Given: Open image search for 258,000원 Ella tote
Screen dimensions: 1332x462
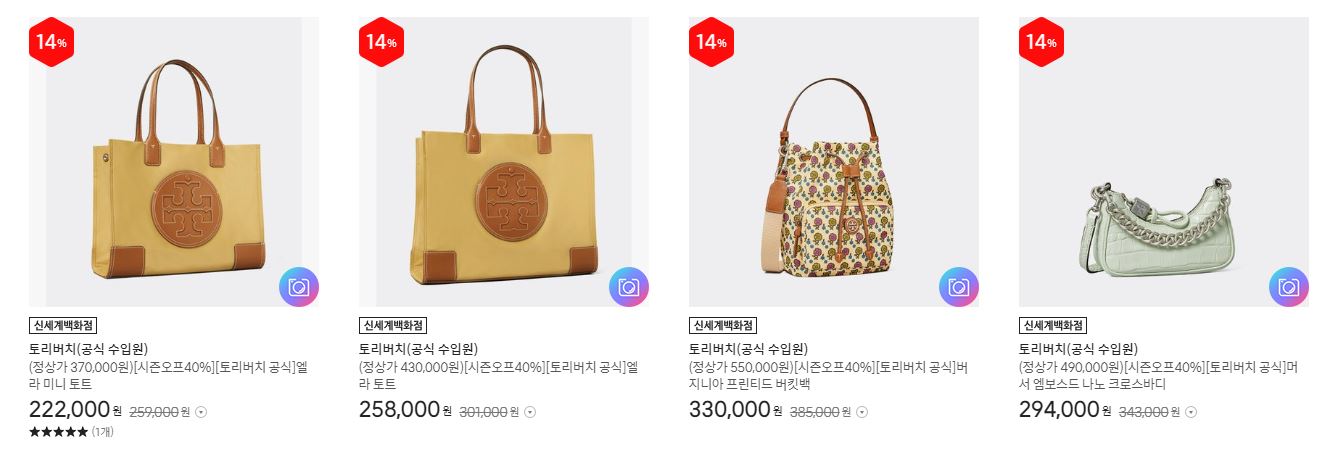Looking at the screenshot, I should coord(629,287).
